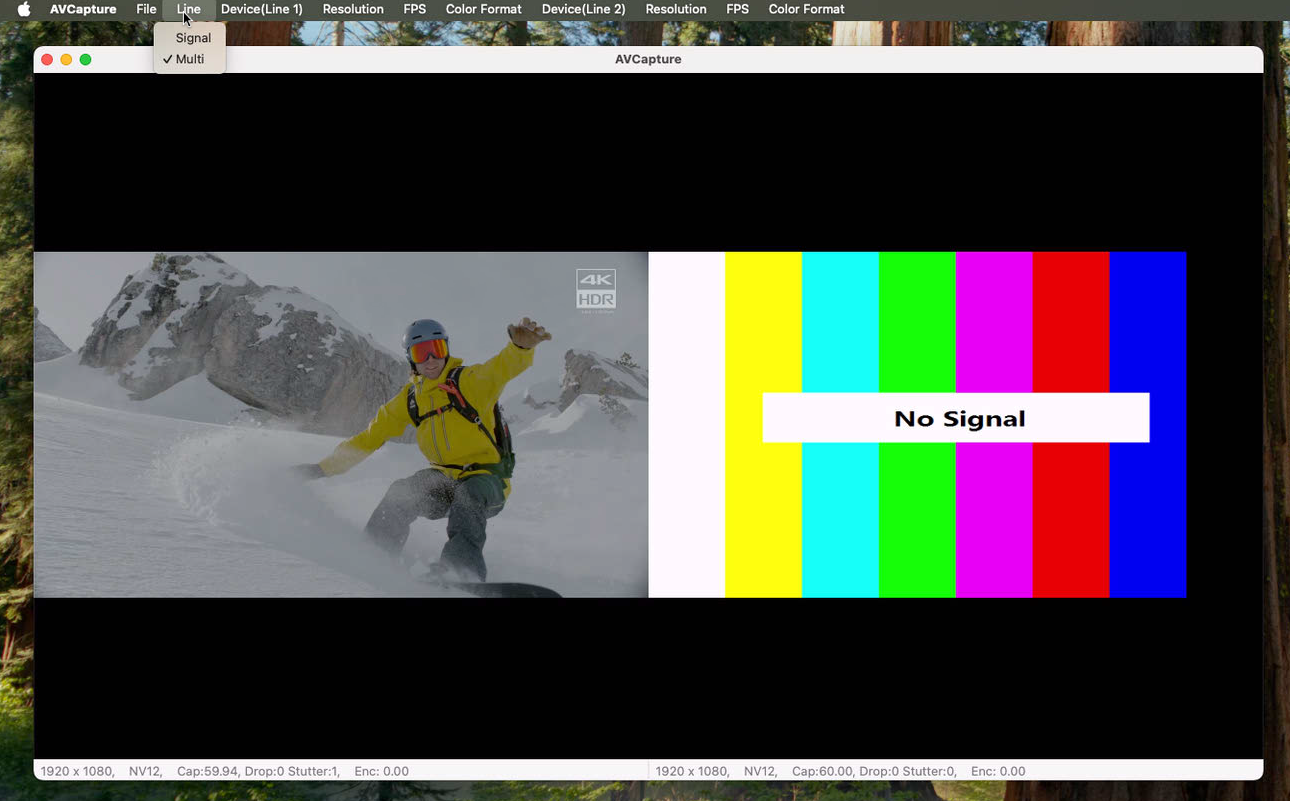Image resolution: width=1290 pixels, height=801 pixels.
Task: Click the Line menu title
Action: 188,9
